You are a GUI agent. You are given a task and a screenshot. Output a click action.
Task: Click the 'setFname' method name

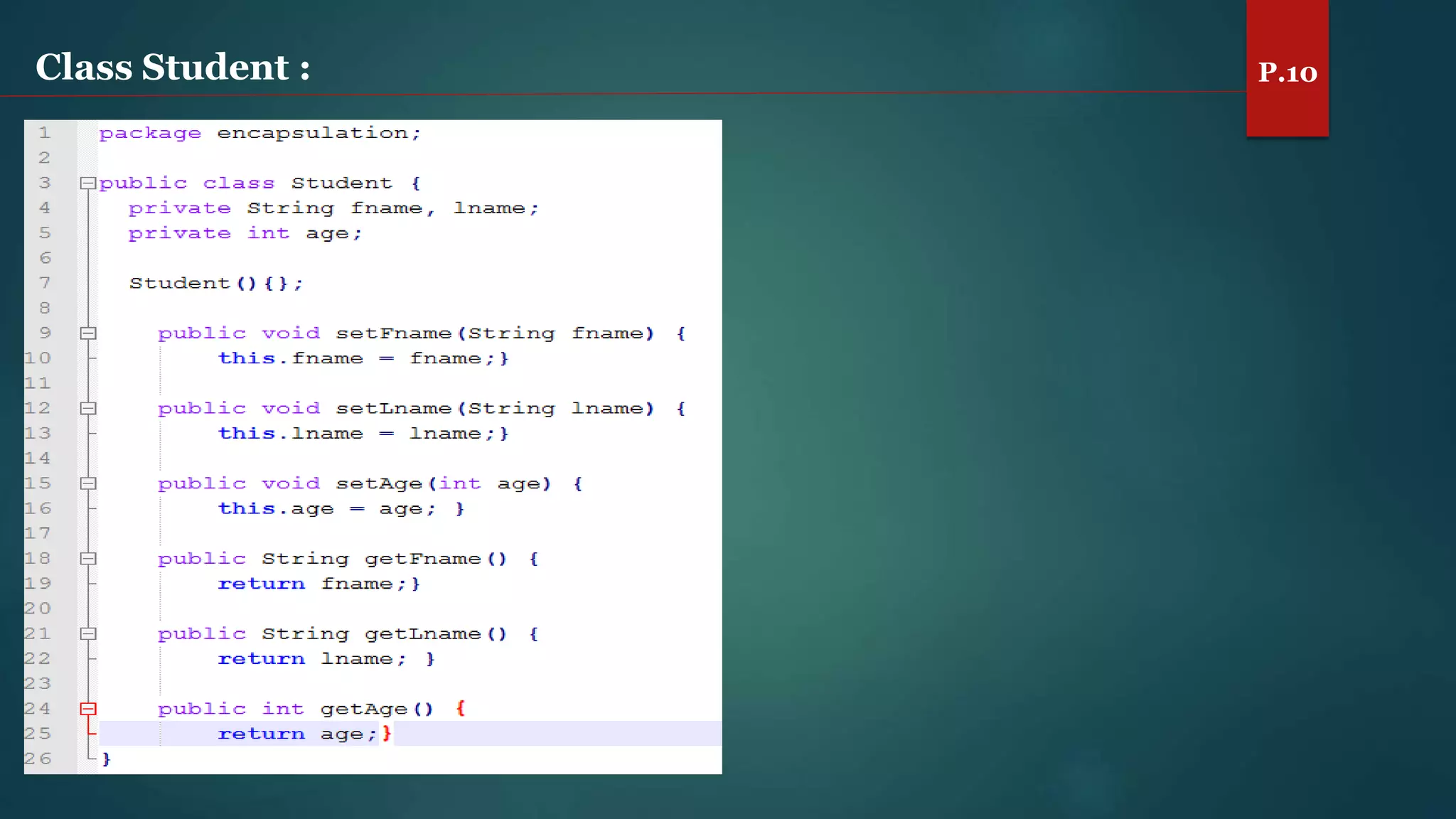click(x=393, y=333)
